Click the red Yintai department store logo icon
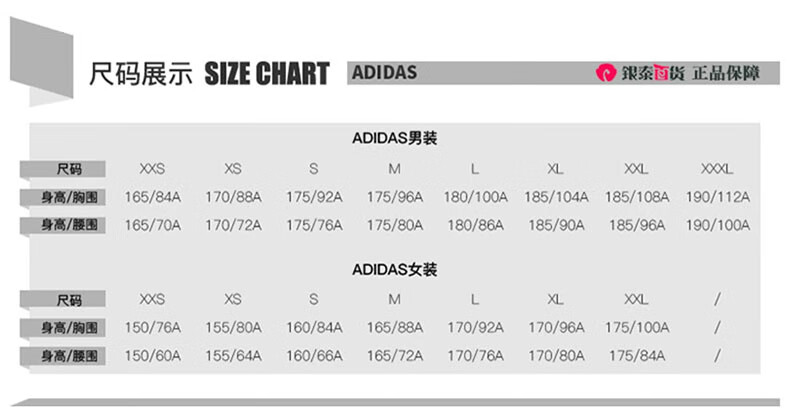 605,73
